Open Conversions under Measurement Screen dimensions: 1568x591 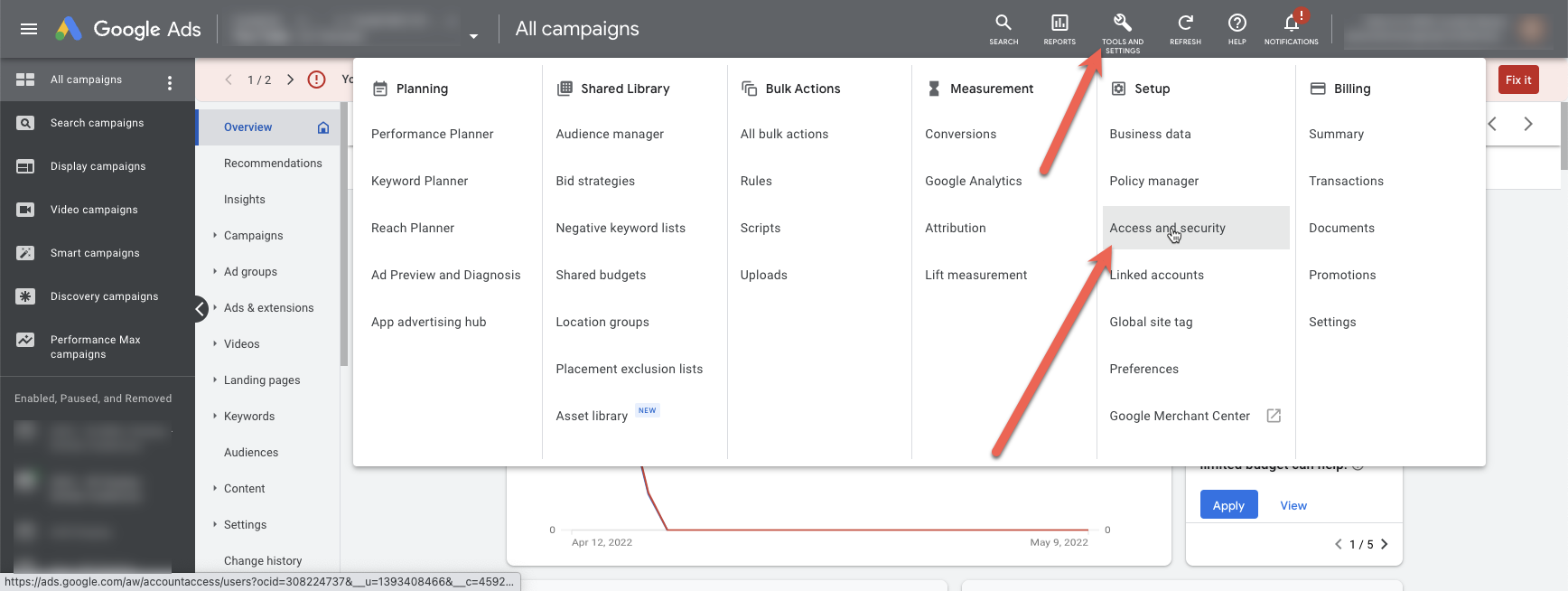[x=960, y=134]
